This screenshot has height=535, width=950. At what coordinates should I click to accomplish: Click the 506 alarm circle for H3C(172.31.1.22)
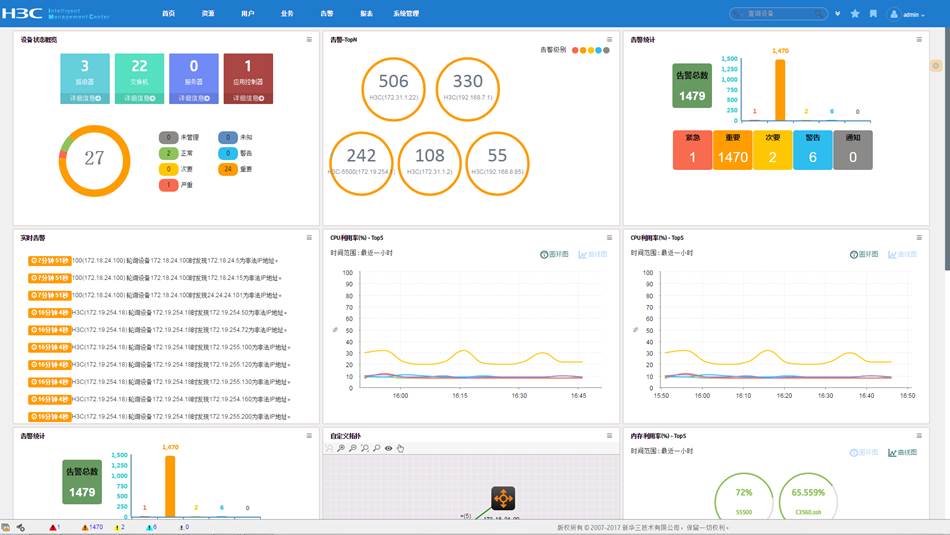pos(393,88)
